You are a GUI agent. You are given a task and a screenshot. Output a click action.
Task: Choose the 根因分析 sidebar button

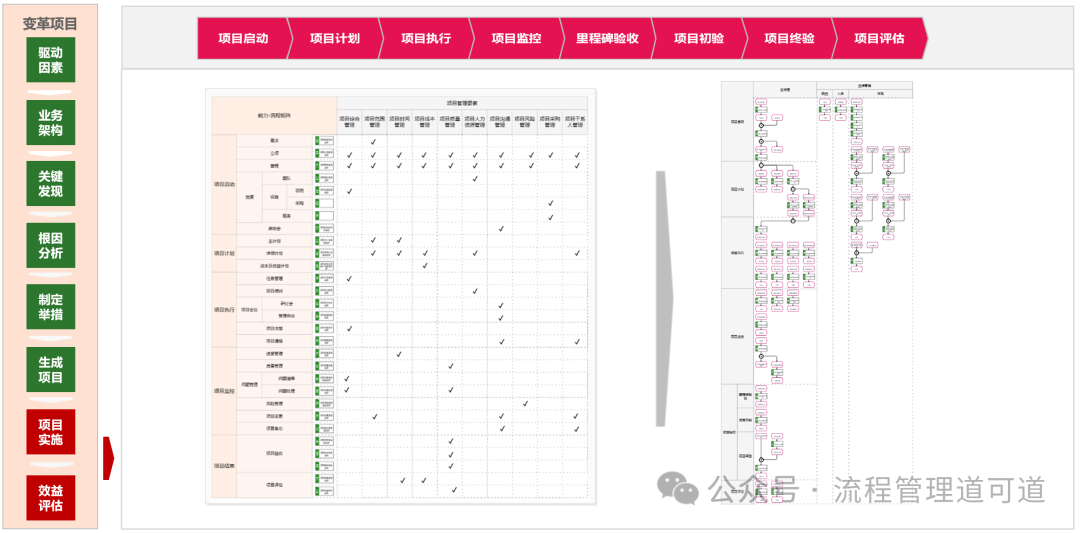51,245
